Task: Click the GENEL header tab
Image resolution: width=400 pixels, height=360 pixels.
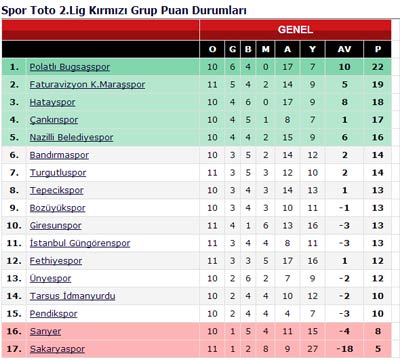Action: pyautogui.click(x=295, y=30)
